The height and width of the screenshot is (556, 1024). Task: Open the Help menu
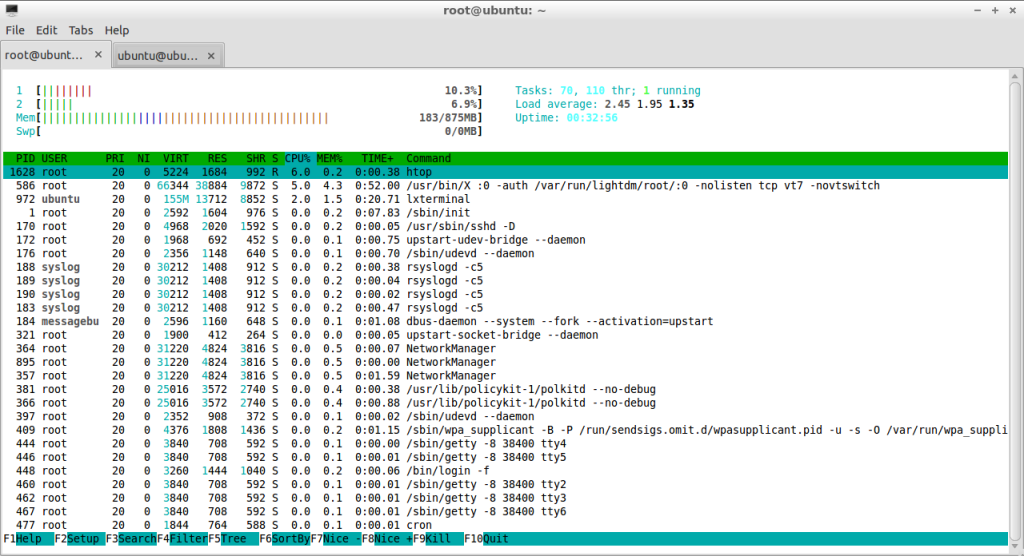(117, 30)
